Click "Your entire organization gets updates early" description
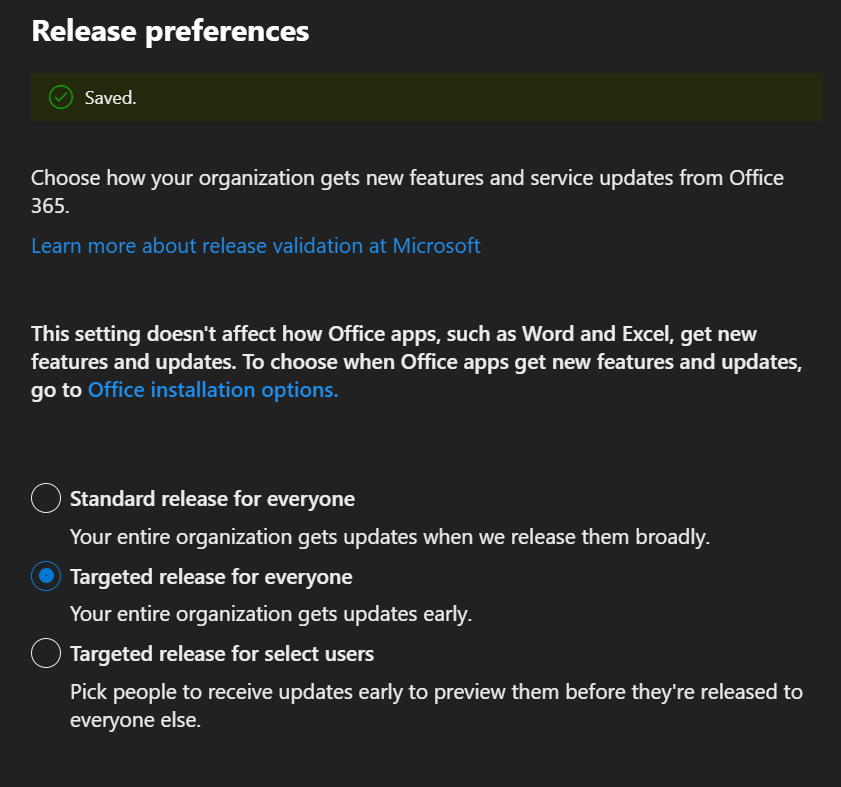Screen dimensions: 841x787 click(270, 614)
